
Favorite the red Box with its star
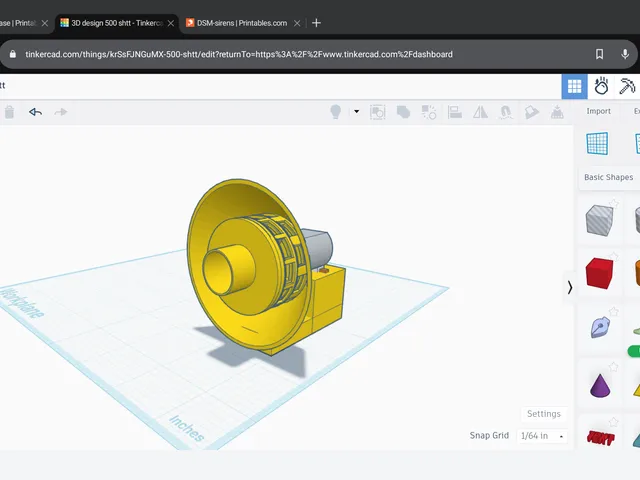614,256
